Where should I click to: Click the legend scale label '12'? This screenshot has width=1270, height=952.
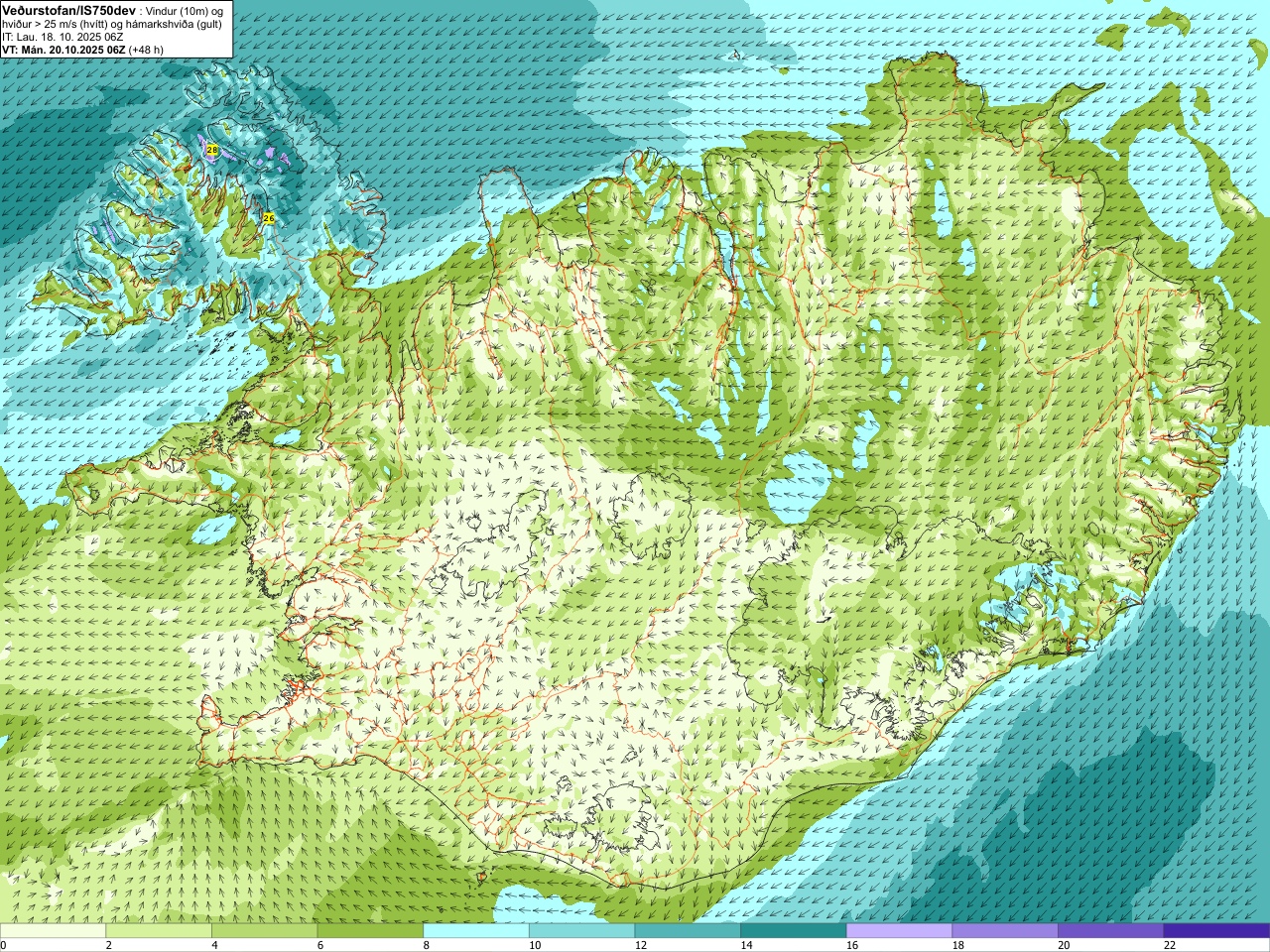click(x=641, y=945)
